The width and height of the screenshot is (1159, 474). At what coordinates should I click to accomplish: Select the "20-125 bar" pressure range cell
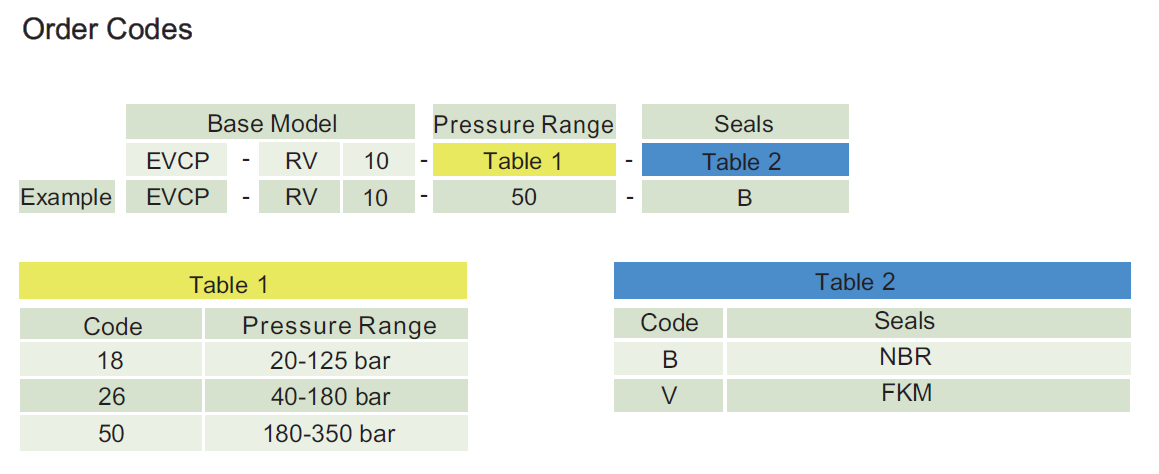330,360
